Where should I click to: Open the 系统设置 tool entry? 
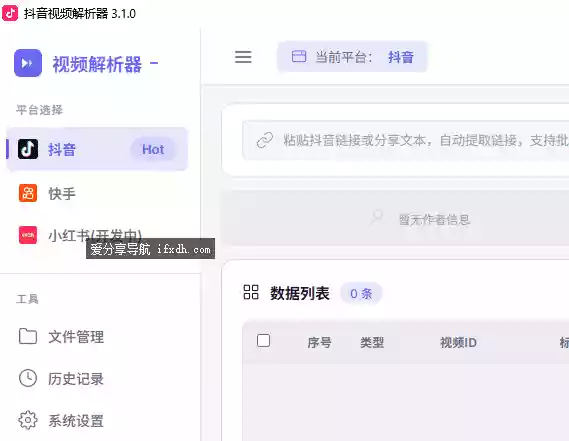pyautogui.click(x=97, y=421)
